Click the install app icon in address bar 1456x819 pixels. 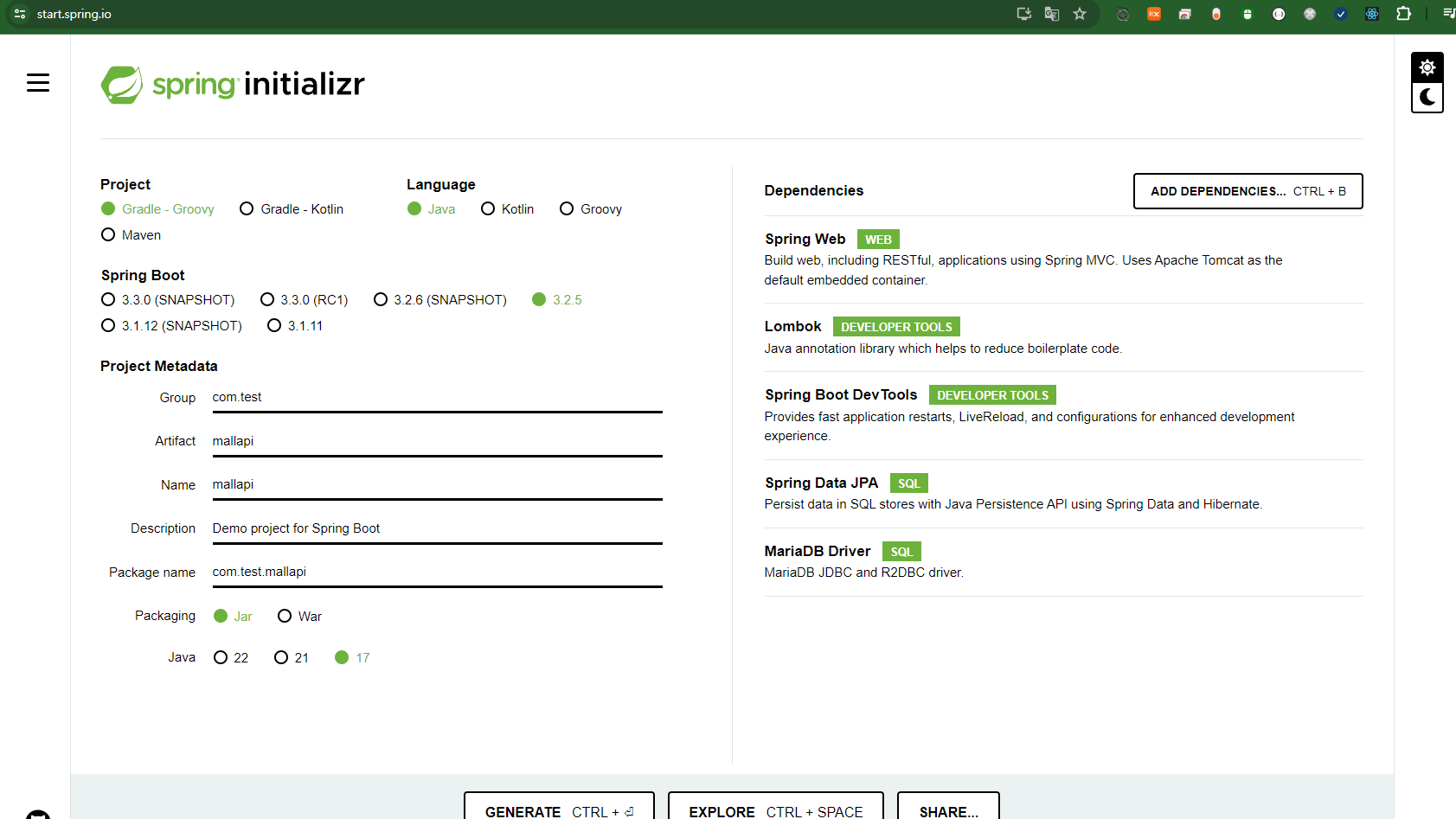click(x=1024, y=14)
